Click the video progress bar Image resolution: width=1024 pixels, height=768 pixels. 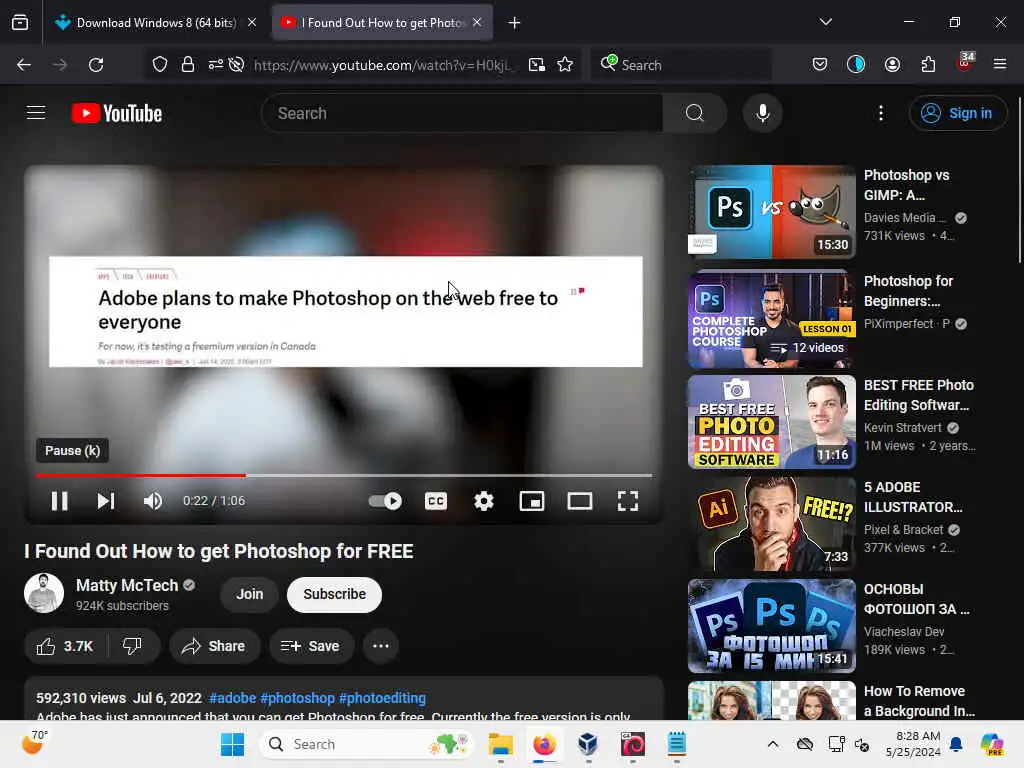tap(344, 475)
